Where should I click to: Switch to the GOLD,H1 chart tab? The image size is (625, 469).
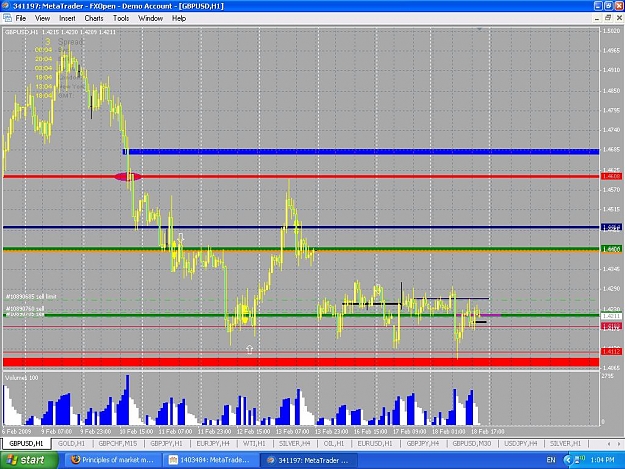point(71,443)
